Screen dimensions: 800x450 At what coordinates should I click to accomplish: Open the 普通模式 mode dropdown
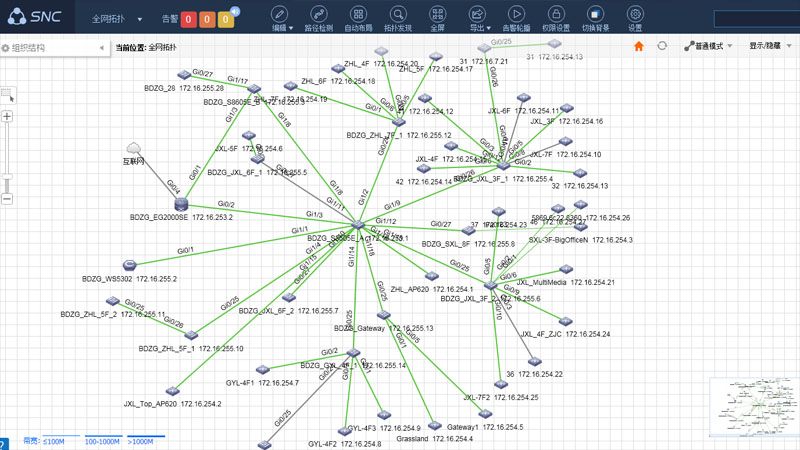point(709,46)
